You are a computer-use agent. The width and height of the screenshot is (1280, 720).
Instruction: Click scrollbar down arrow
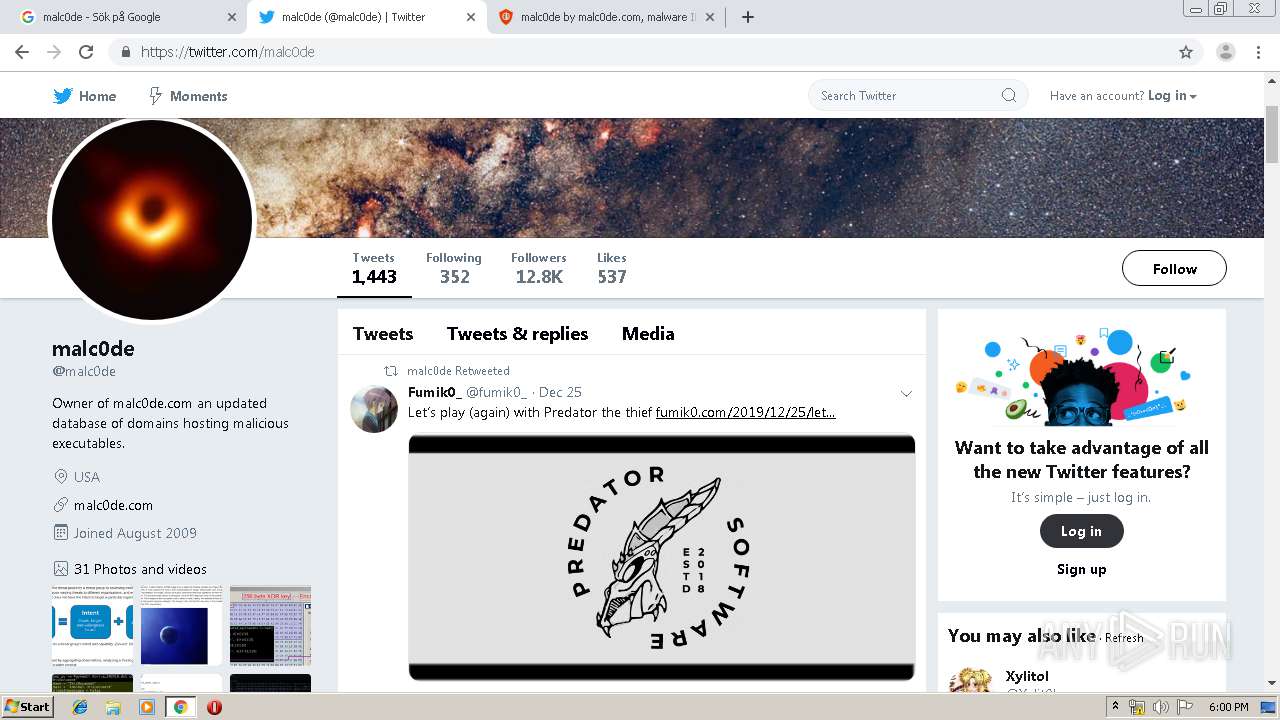tap(1272, 684)
